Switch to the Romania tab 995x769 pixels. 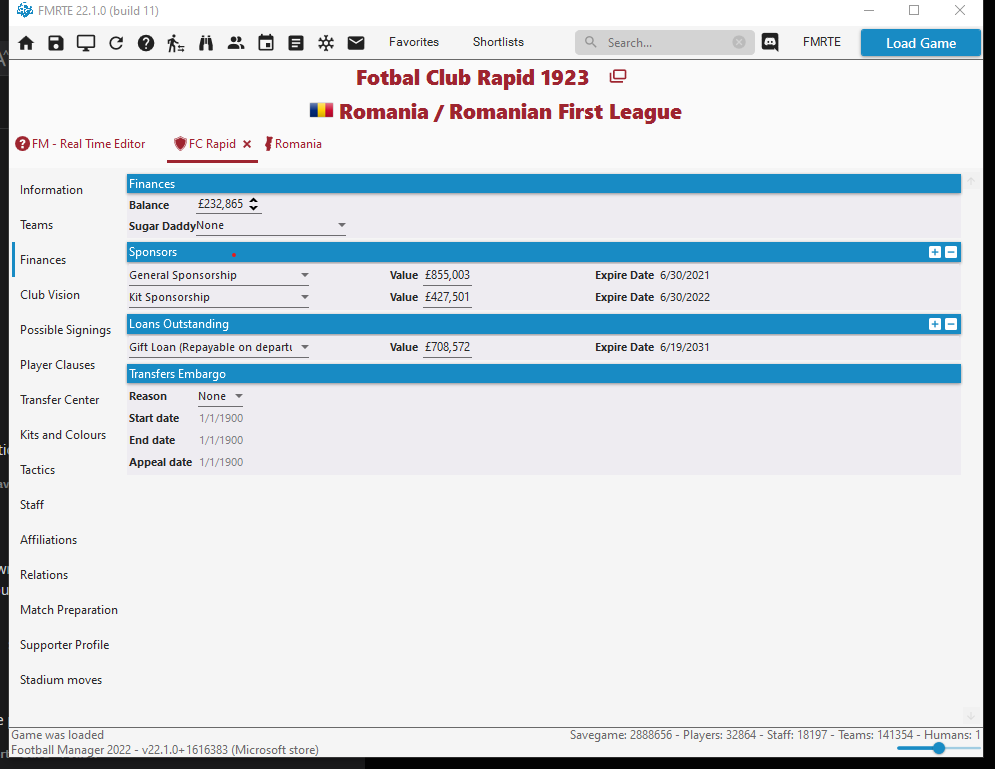pos(293,144)
